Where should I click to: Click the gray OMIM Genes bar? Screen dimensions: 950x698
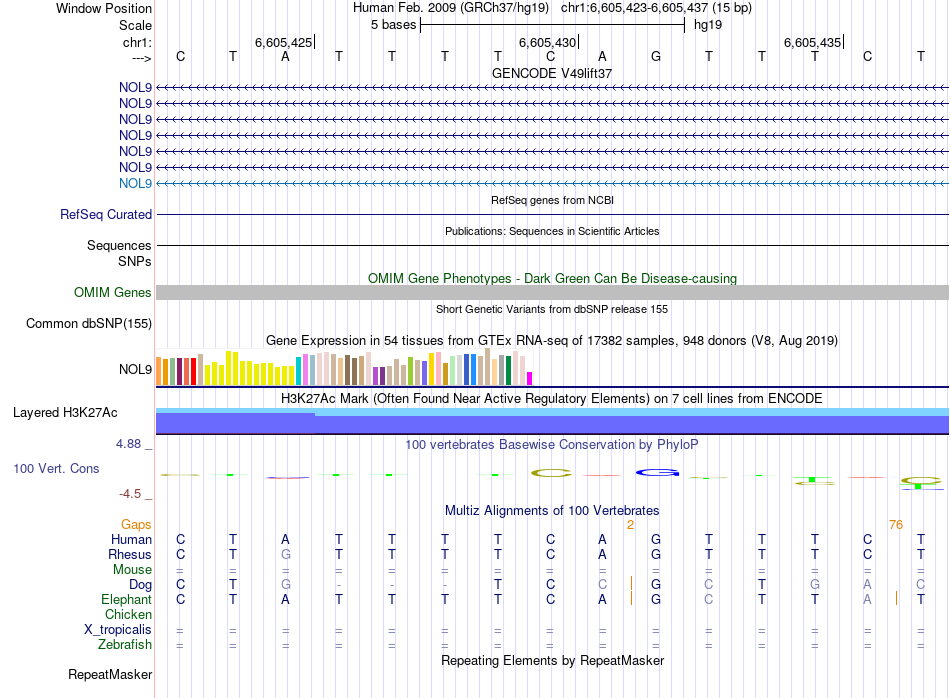click(552, 293)
